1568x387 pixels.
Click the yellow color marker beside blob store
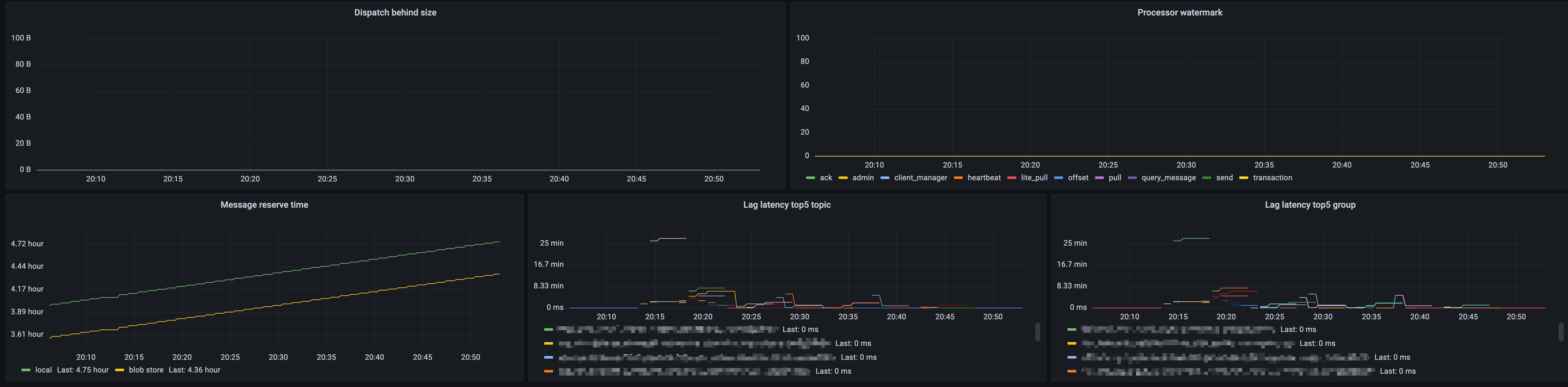[120, 369]
